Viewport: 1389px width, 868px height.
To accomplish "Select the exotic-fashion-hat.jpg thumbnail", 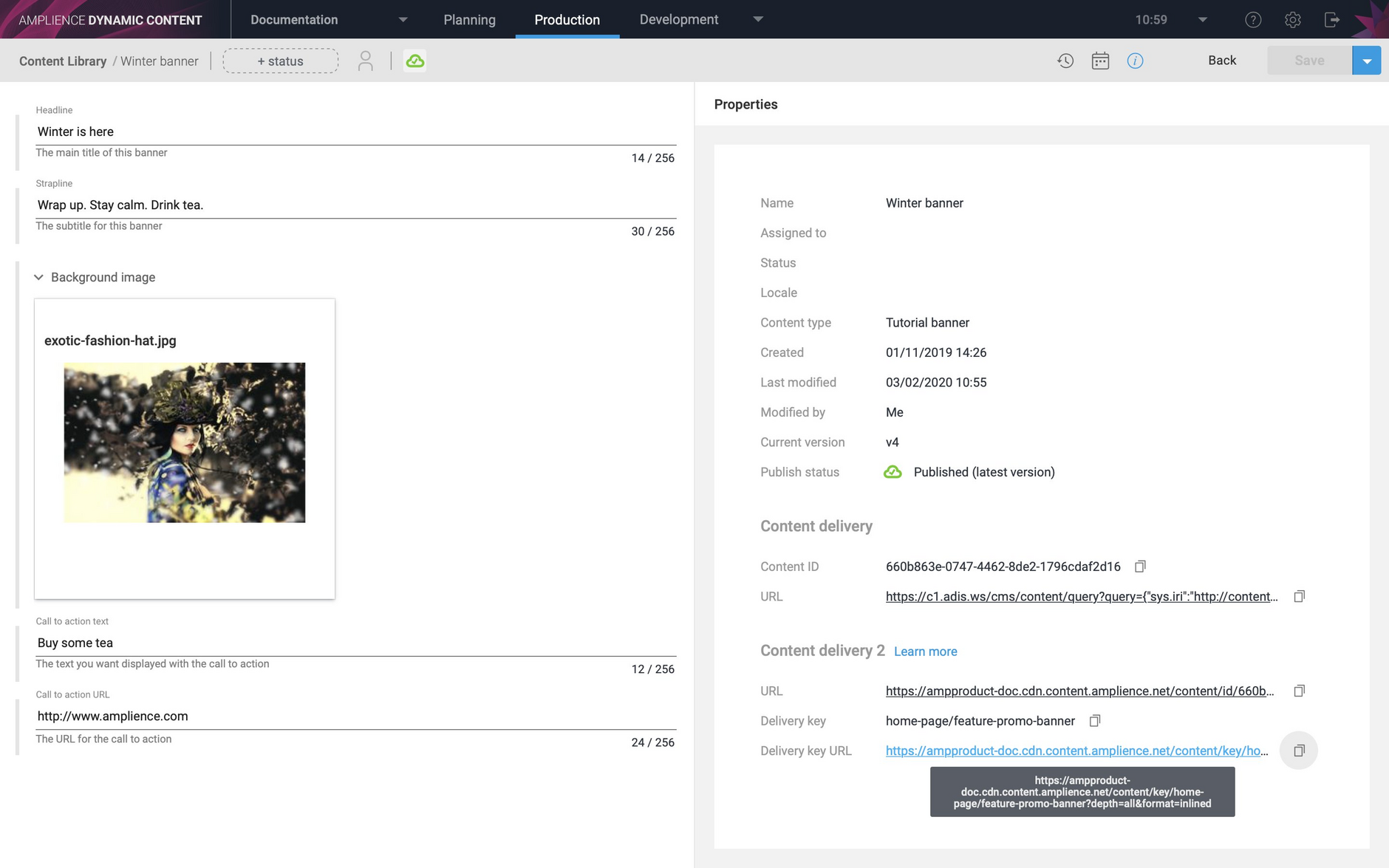I will pyautogui.click(x=184, y=443).
